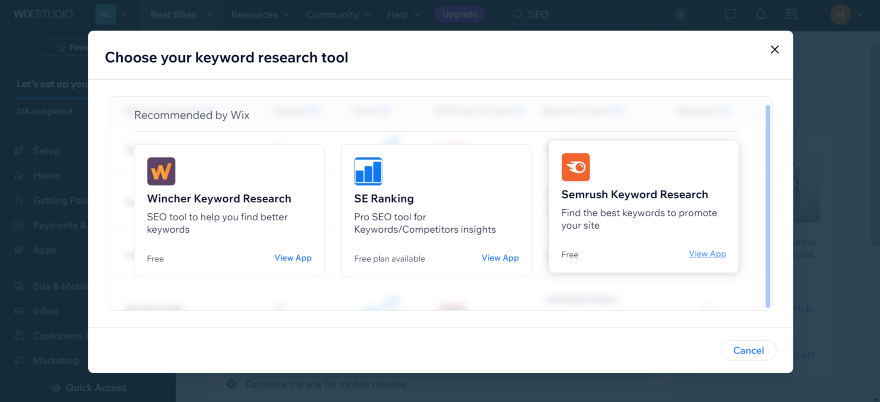Click the Wincher orange W logo icon
Screen dimensions: 880x402
coord(161,171)
